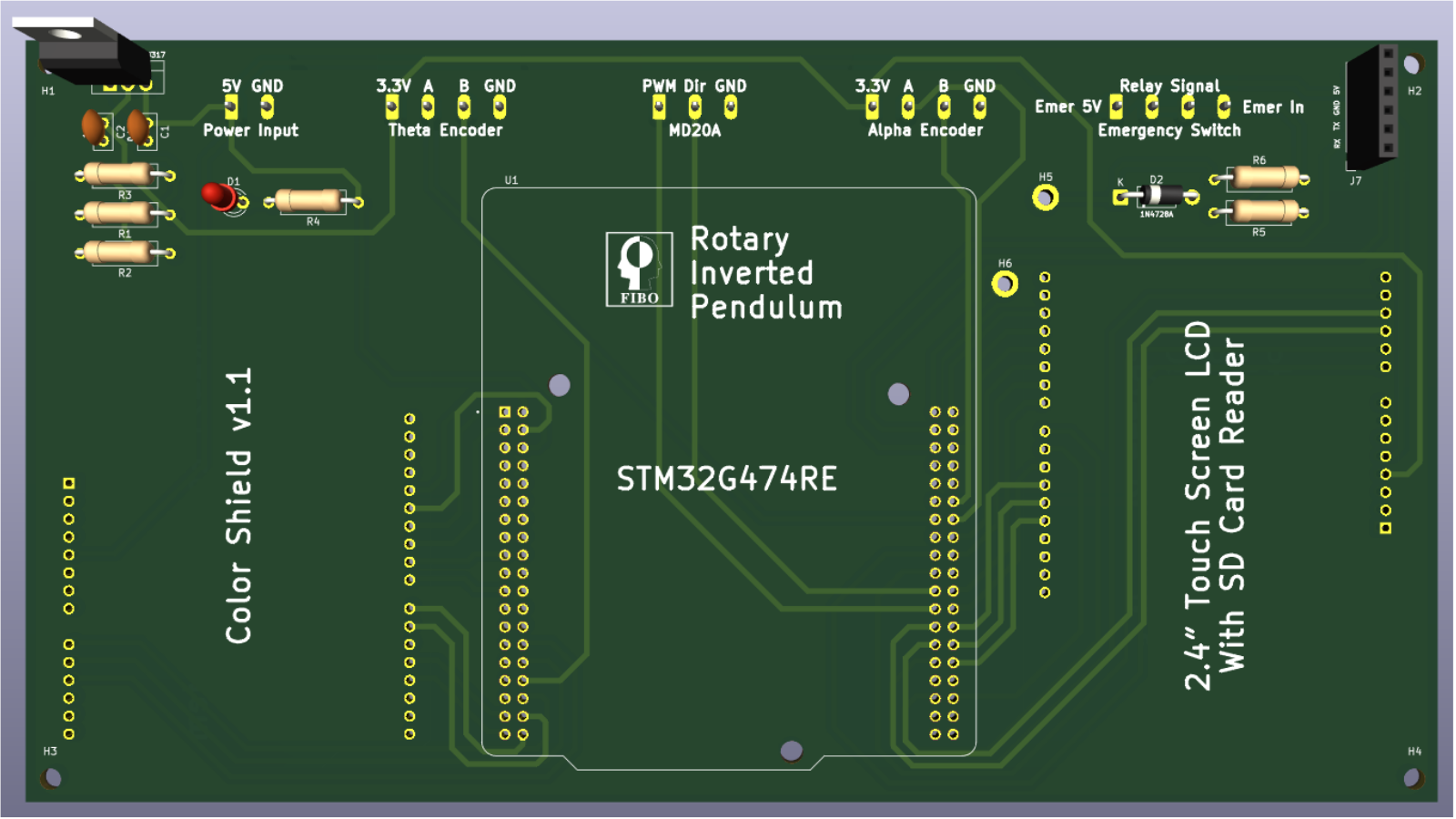Image resolution: width=1456 pixels, height=819 pixels.
Task: Click the "Theta Encoder" label
Action: click(x=445, y=130)
